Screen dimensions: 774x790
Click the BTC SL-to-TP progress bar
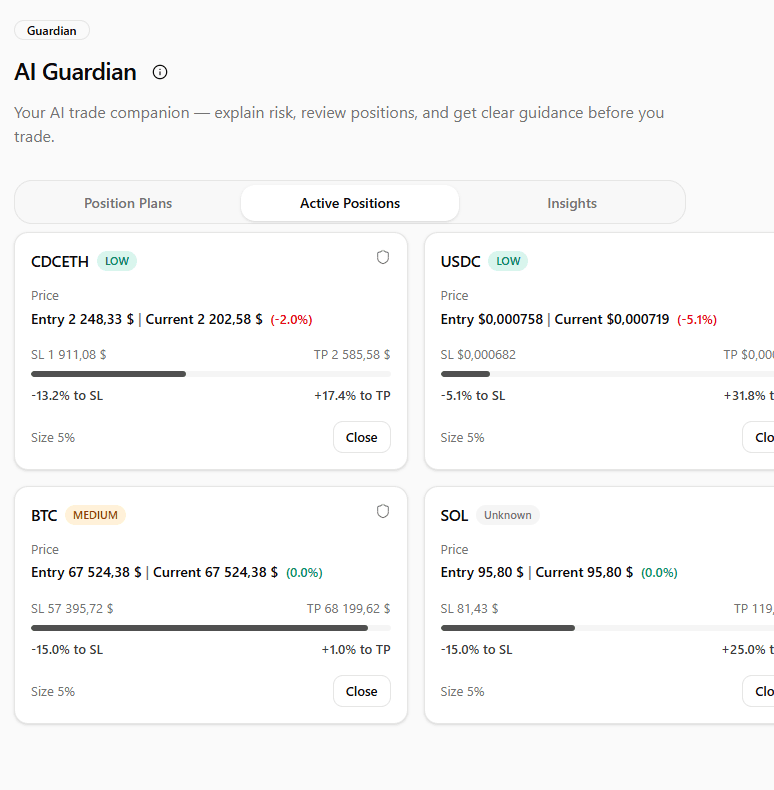click(211, 628)
